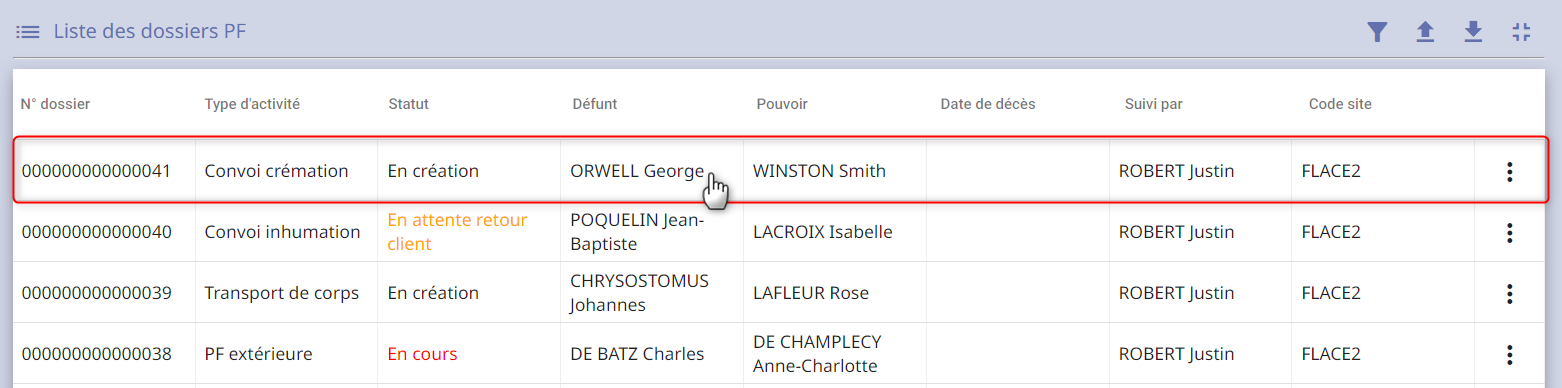Select POQUELIN Jean-Baptiste défunt cell
This screenshot has height=388, width=1562.
coord(652,232)
